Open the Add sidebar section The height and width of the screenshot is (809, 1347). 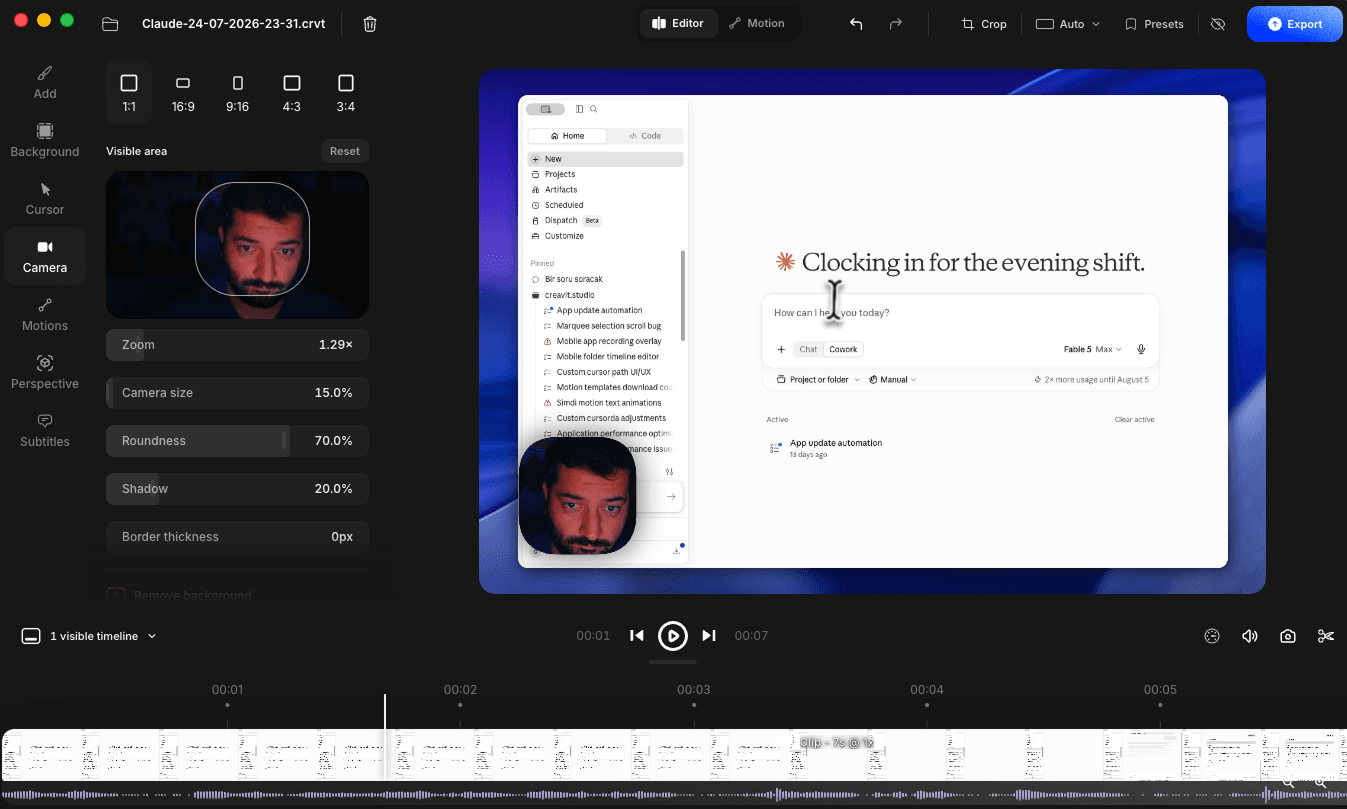[45, 82]
